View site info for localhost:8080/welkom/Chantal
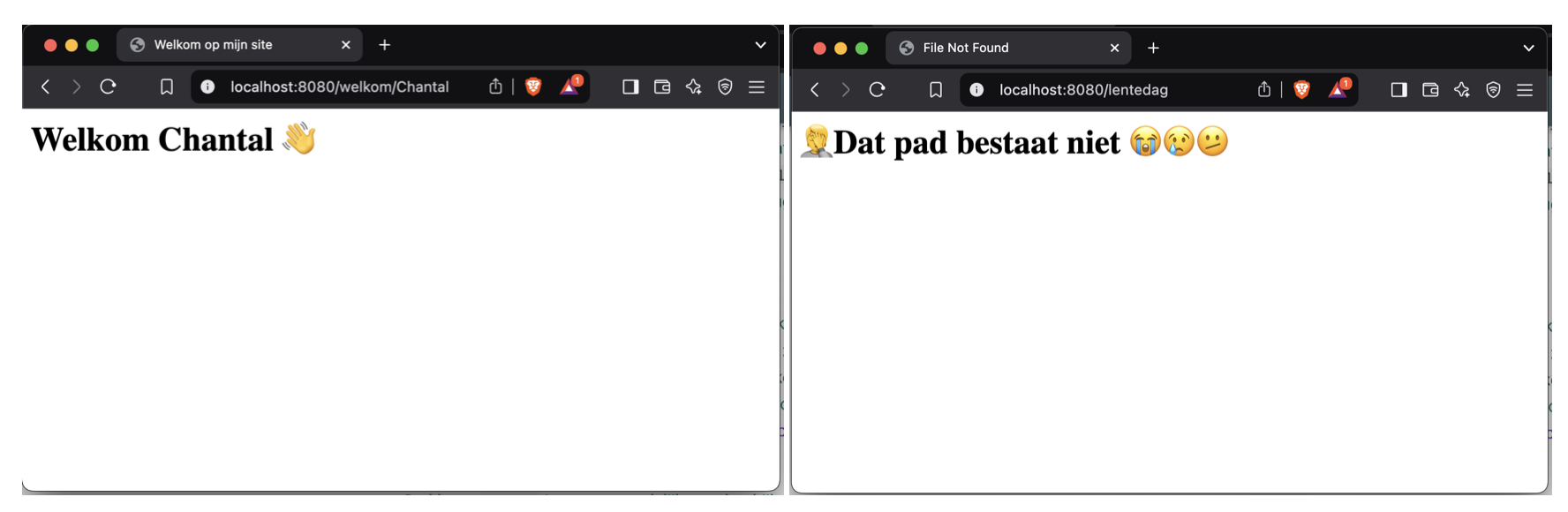Image resolution: width=1568 pixels, height=512 pixels. click(x=207, y=87)
